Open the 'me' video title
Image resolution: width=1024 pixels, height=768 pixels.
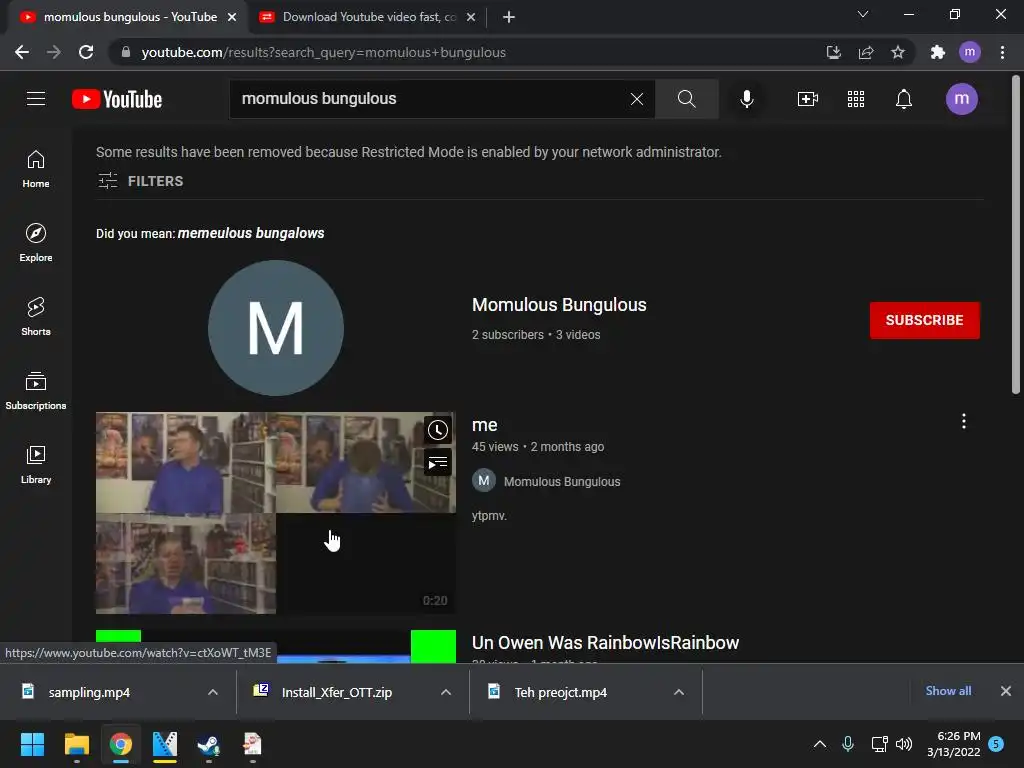point(485,425)
